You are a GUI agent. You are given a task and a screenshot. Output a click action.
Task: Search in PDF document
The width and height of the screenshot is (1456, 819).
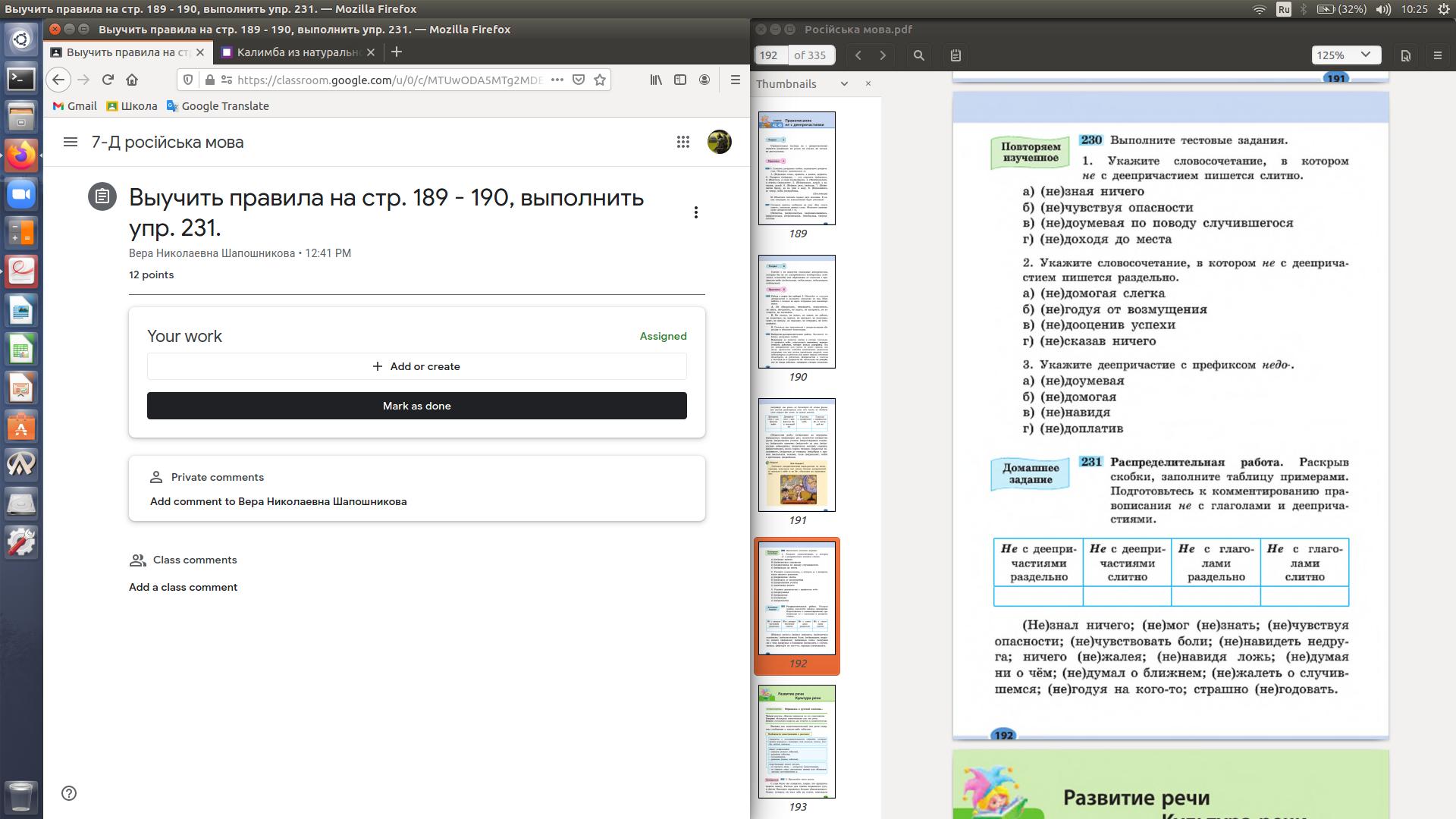[918, 55]
